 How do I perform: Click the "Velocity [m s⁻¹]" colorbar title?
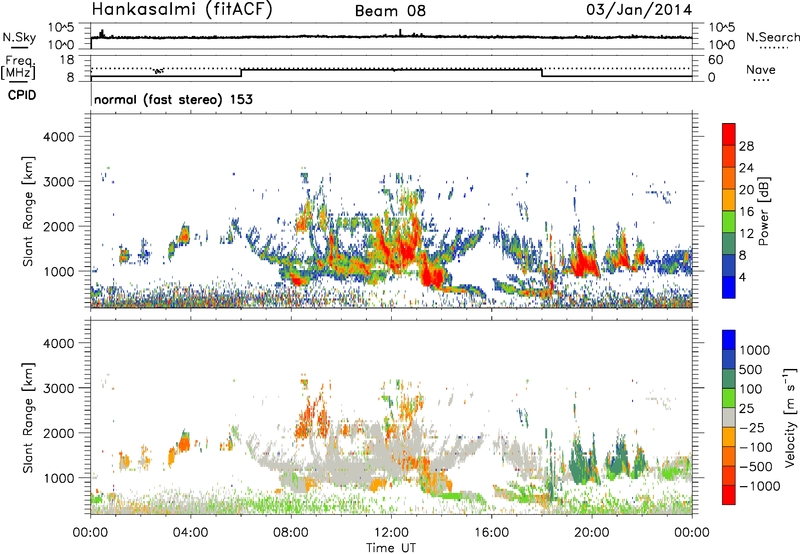click(x=790, y=417)
